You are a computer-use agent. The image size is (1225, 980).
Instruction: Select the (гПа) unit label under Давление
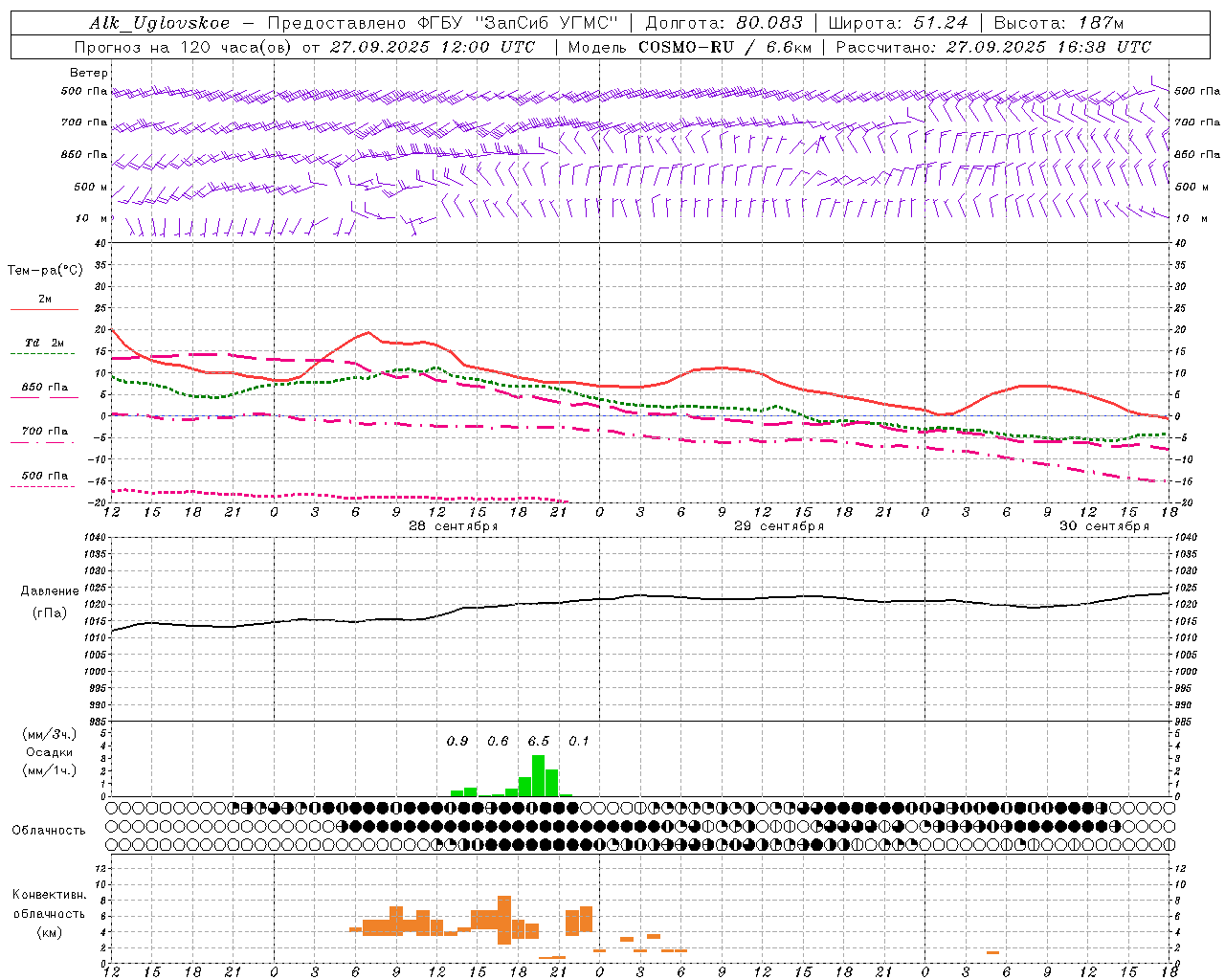point(50,613)
